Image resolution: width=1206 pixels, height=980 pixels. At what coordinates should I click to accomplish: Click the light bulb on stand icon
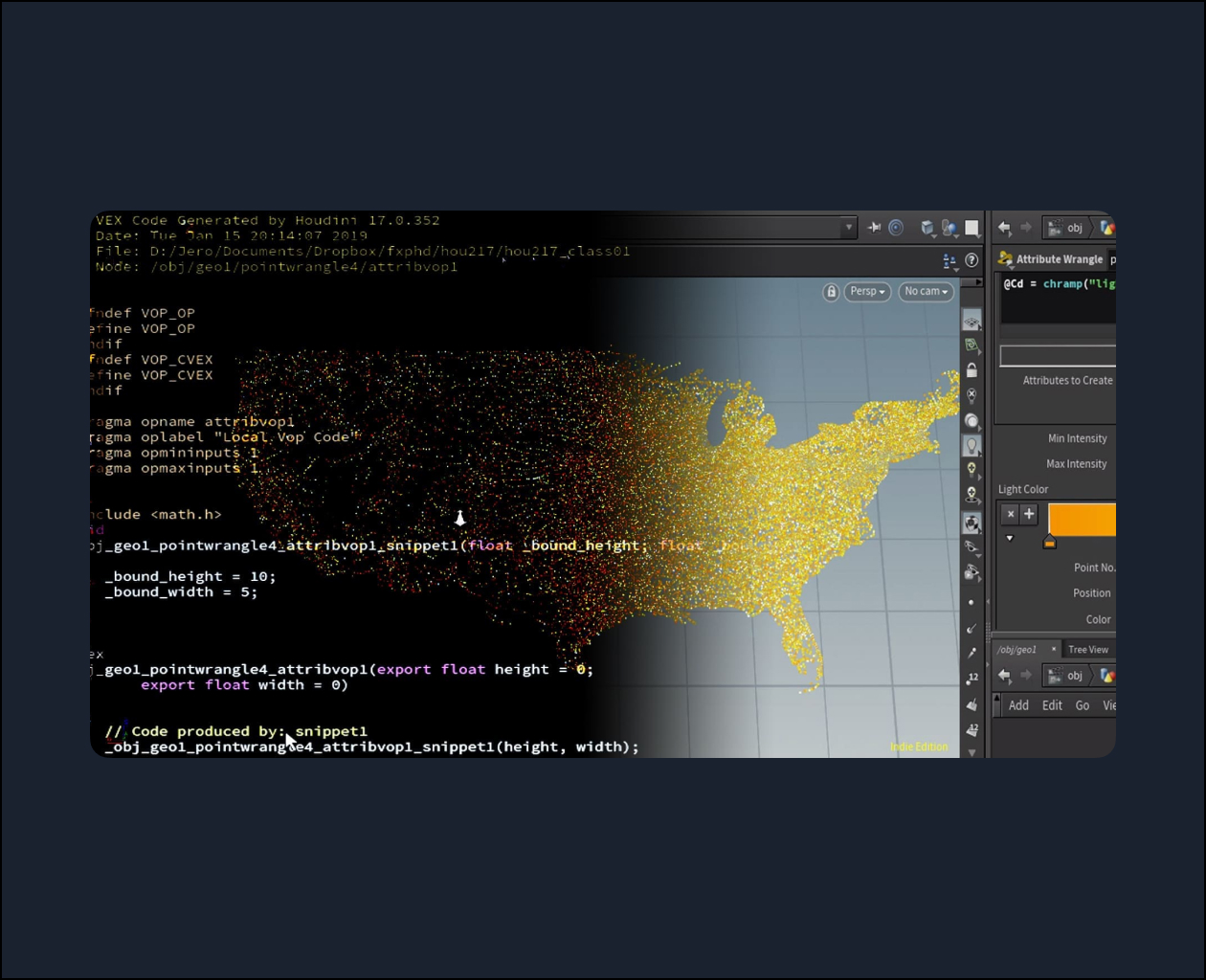tap(971, 495)
